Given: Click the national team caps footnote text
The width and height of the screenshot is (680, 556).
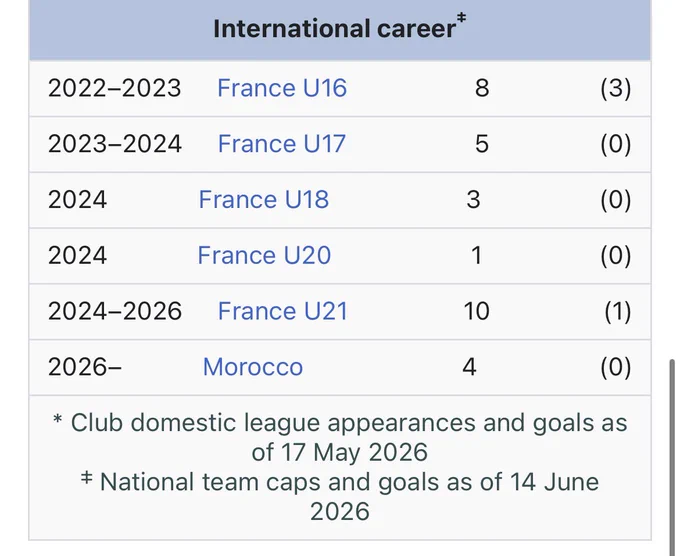Looking at the screenshot, I should (340, 496).
